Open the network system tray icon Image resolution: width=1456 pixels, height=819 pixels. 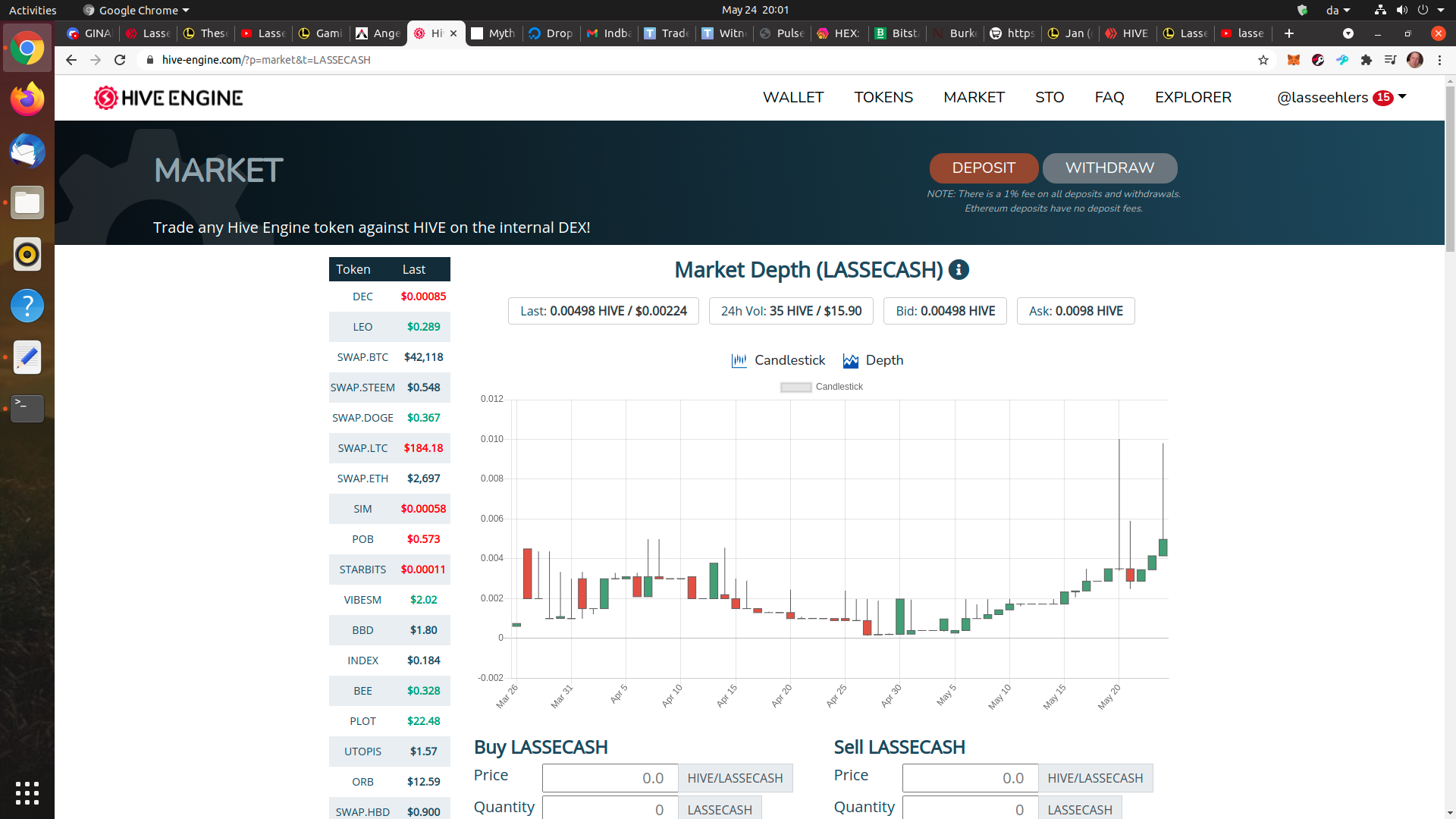tap(1380, 10)
